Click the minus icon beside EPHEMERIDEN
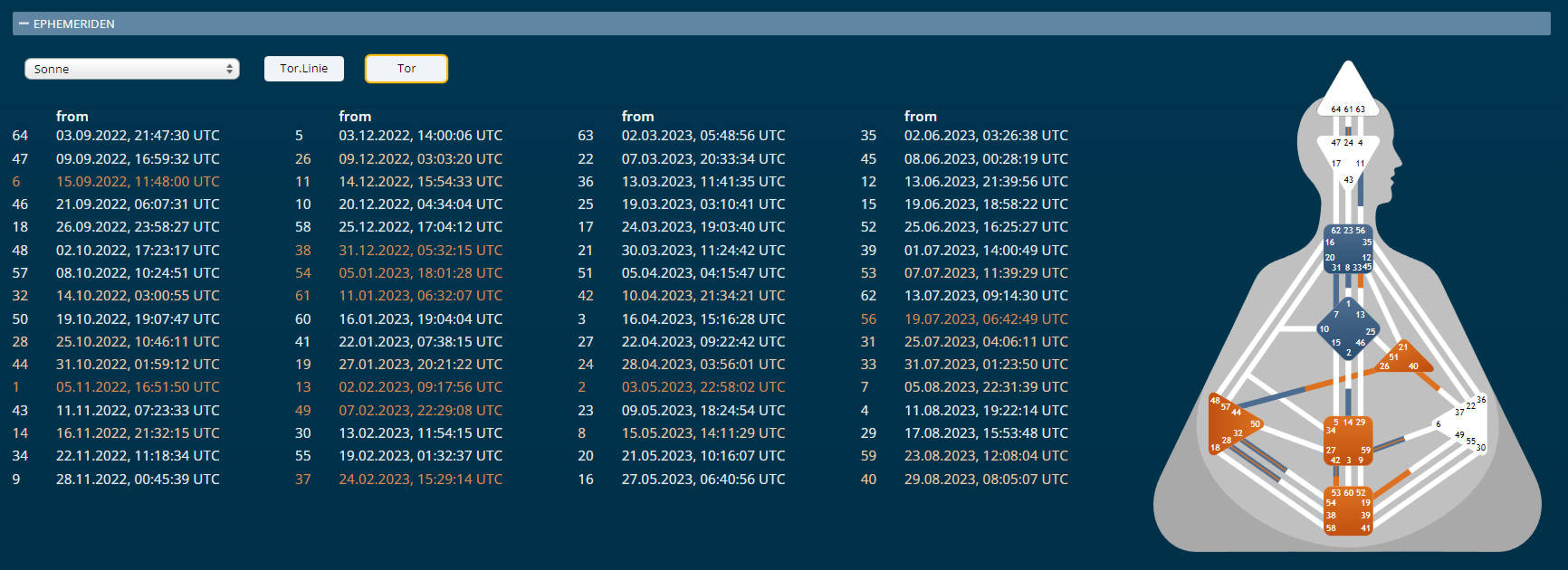This screenshot has width=1568, height=570. [24, 24]
